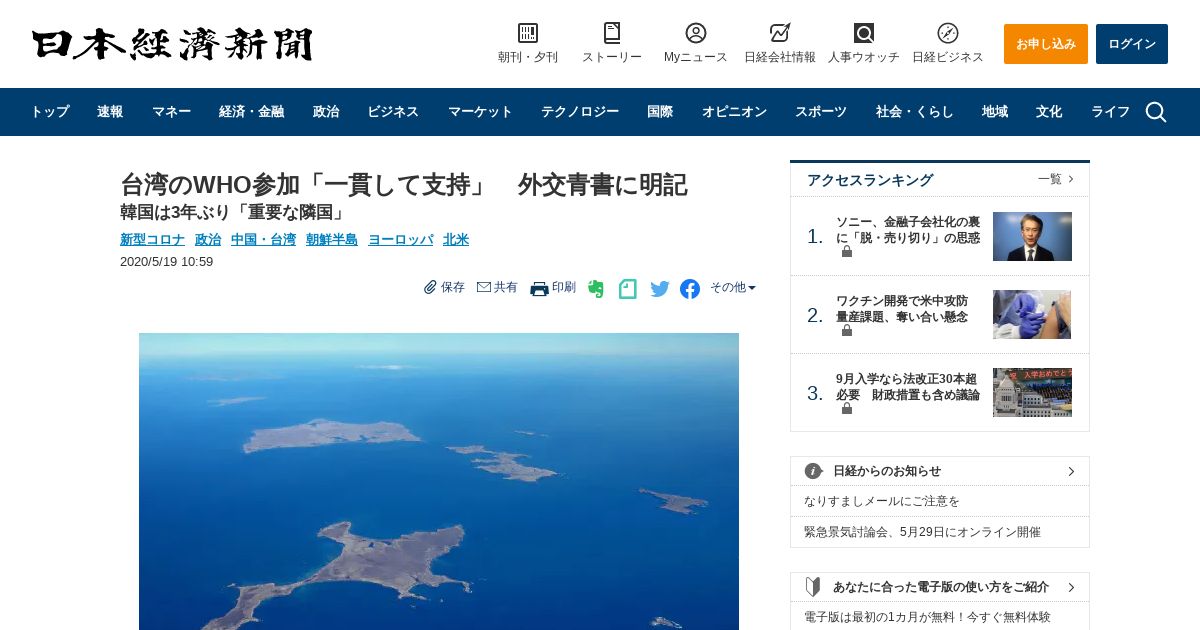Follow the 朝鮮半島 topic tag
Image resolution: width=1200 pixels, height=630 pixels.
coord(332,240)
